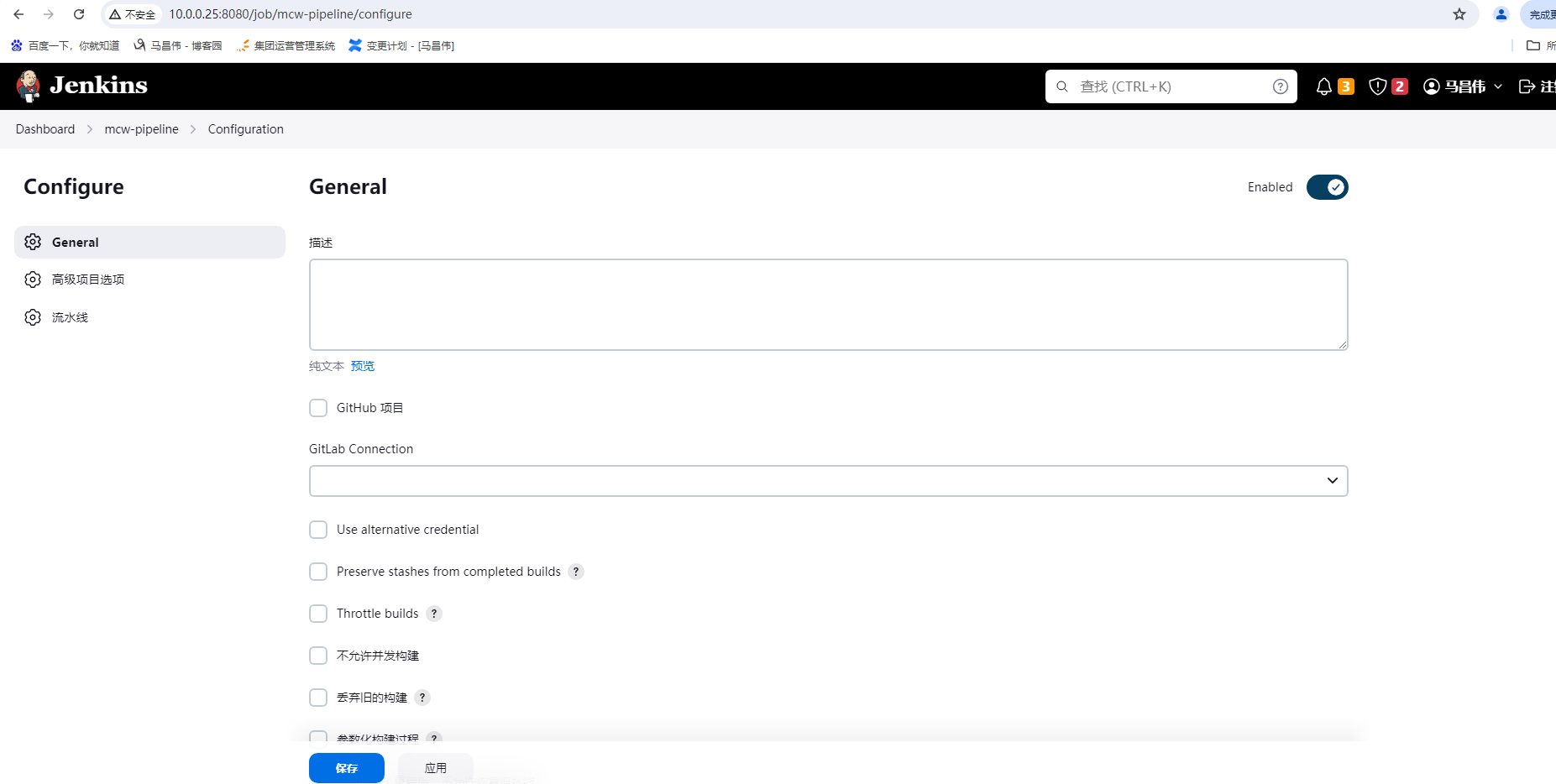The height and width of the screenshot is (784, 1556).
Task: Click the insecure site warning icon
Action: point(115,14)
